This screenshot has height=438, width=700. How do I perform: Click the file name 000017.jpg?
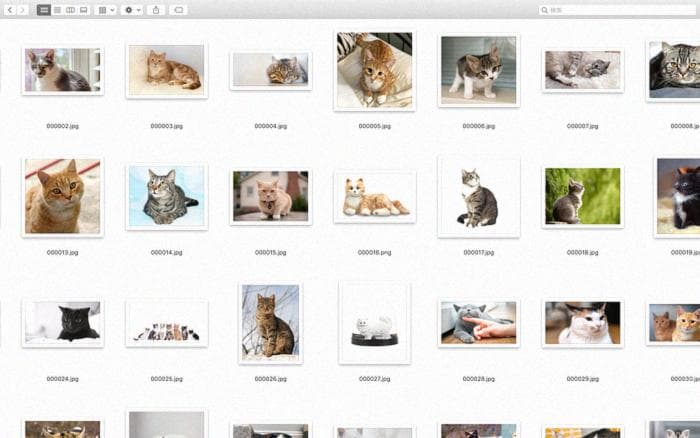479,253
